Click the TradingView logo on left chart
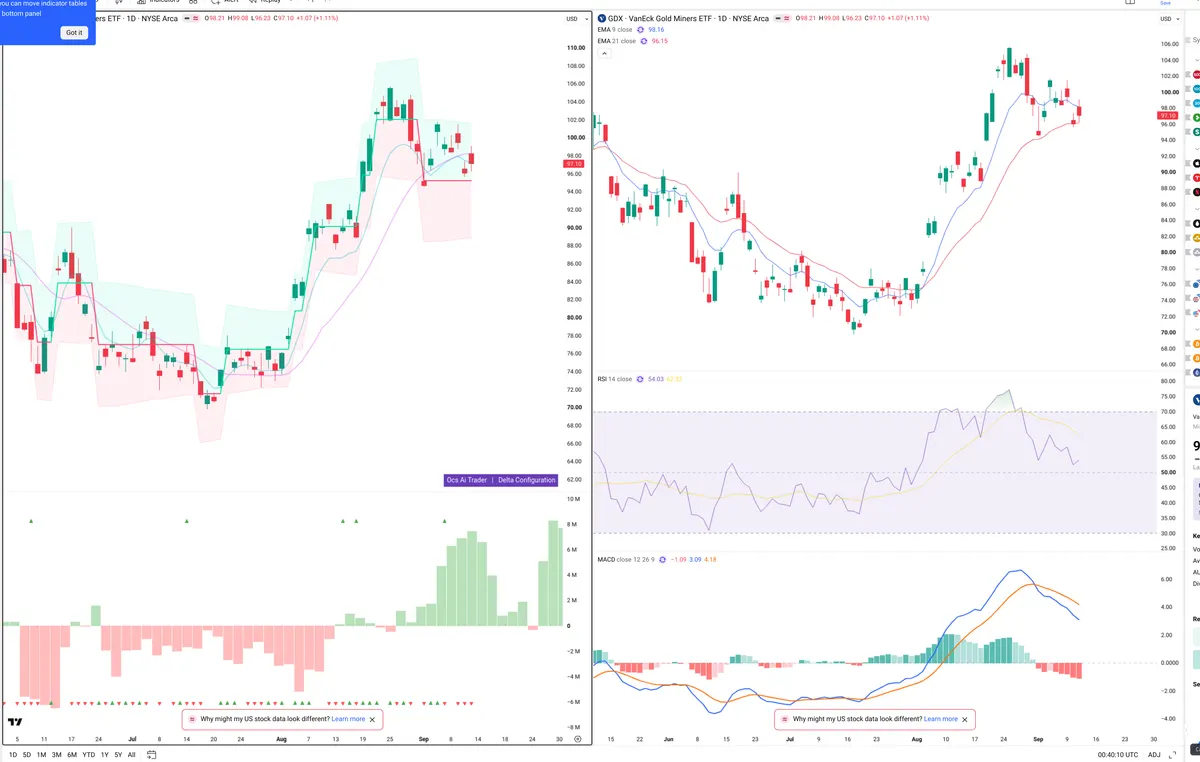1200x762 pixels. [x=15, y=722]
